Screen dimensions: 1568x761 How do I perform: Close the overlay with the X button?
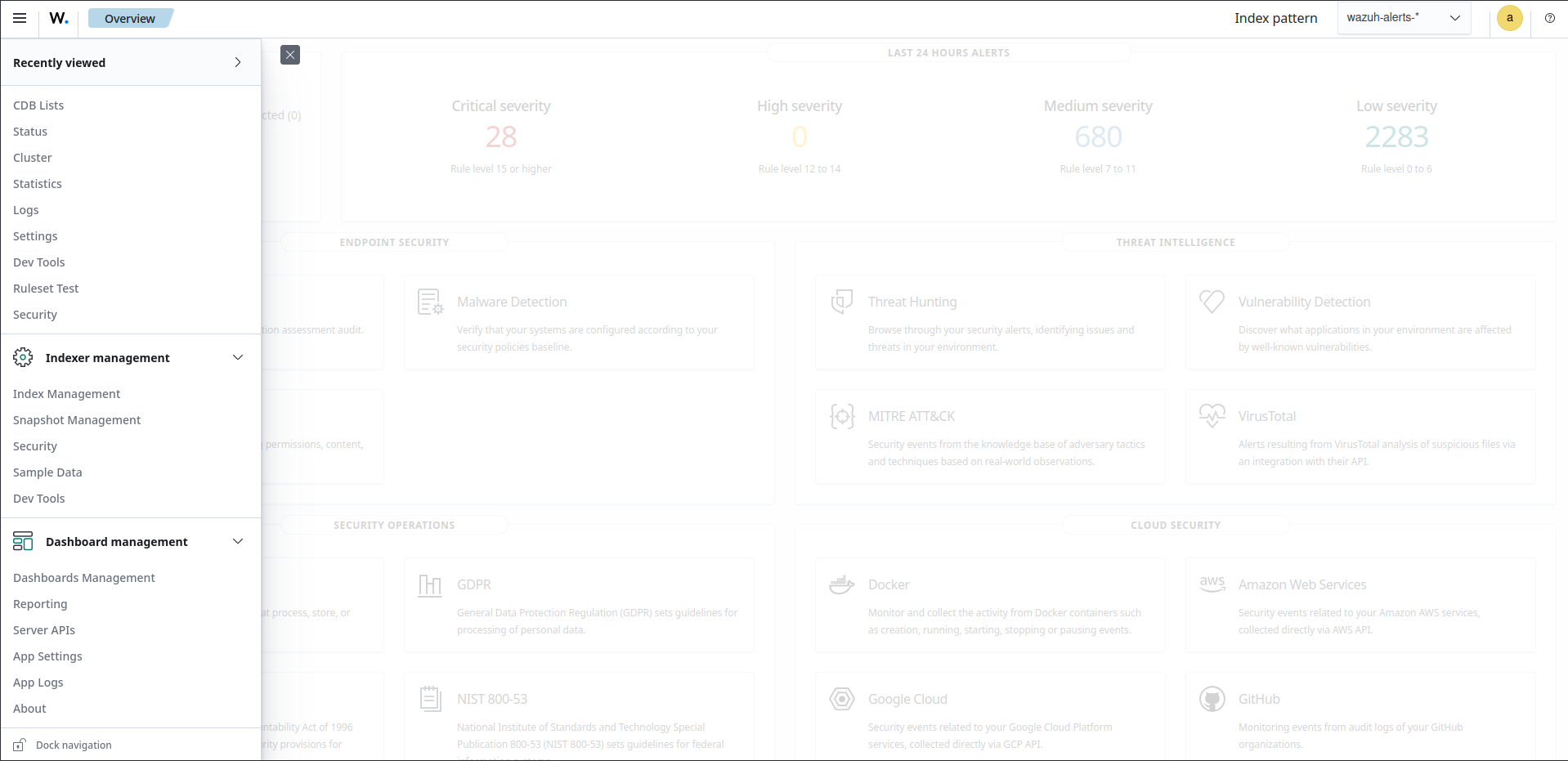point(290,54)
